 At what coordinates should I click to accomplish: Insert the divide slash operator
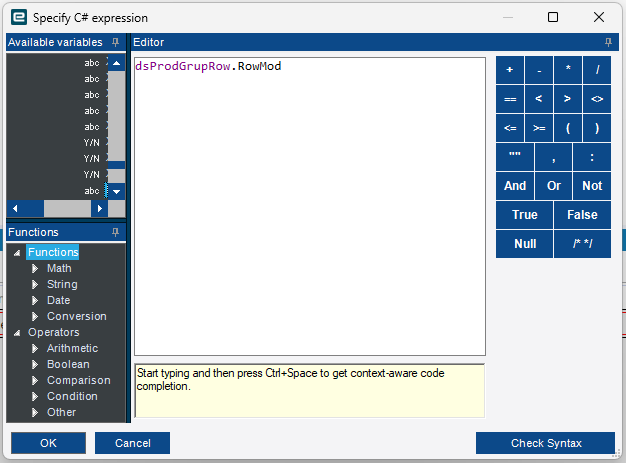(597, 70)
